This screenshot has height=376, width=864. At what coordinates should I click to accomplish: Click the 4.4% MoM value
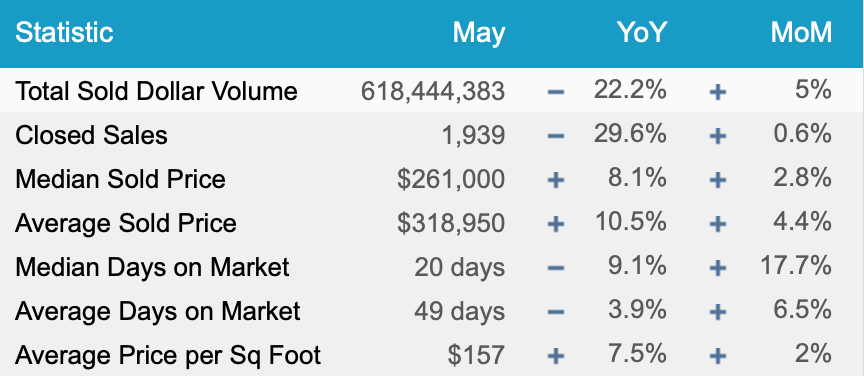803,222
